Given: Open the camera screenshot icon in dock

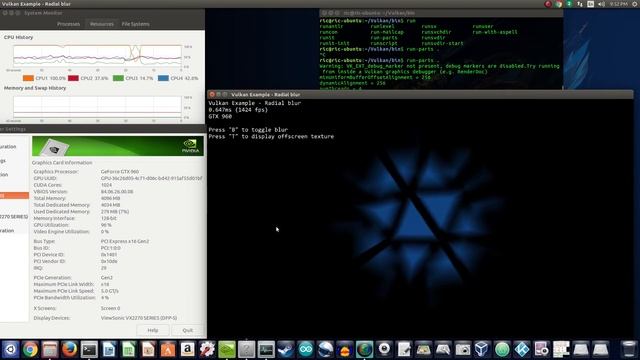Looking at the screenshot, I should point(462,349).
